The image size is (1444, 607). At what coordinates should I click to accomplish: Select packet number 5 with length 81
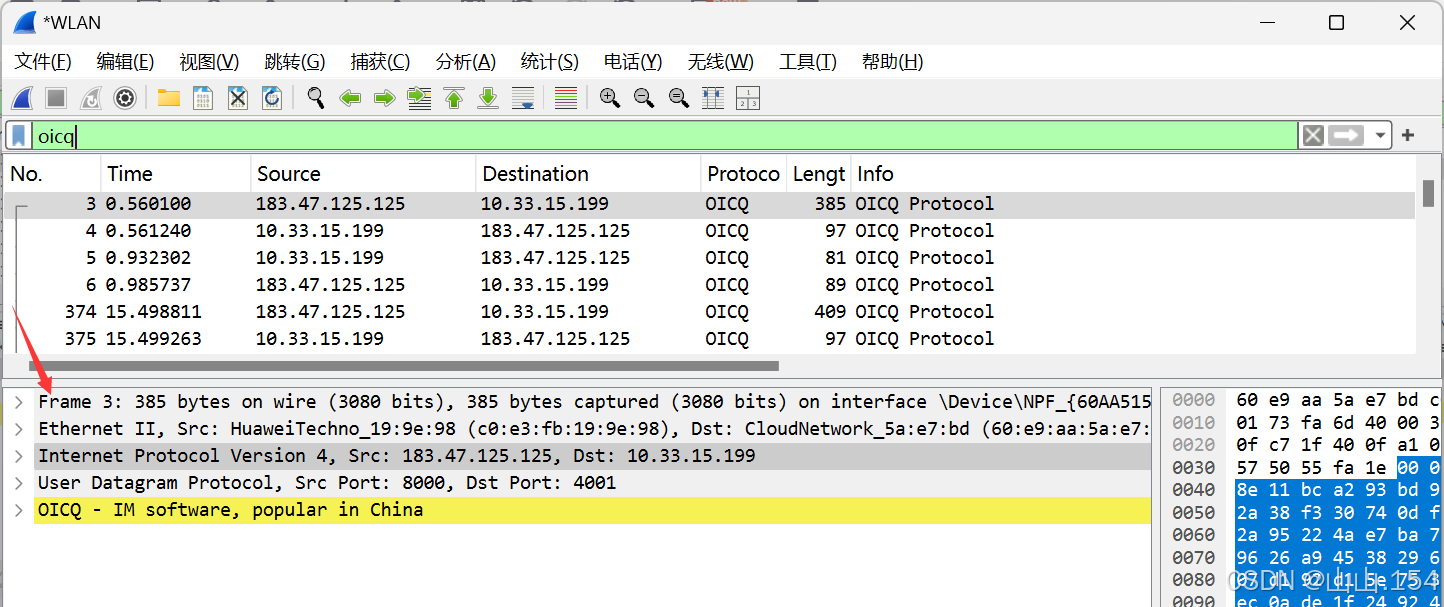click(710, 258)
